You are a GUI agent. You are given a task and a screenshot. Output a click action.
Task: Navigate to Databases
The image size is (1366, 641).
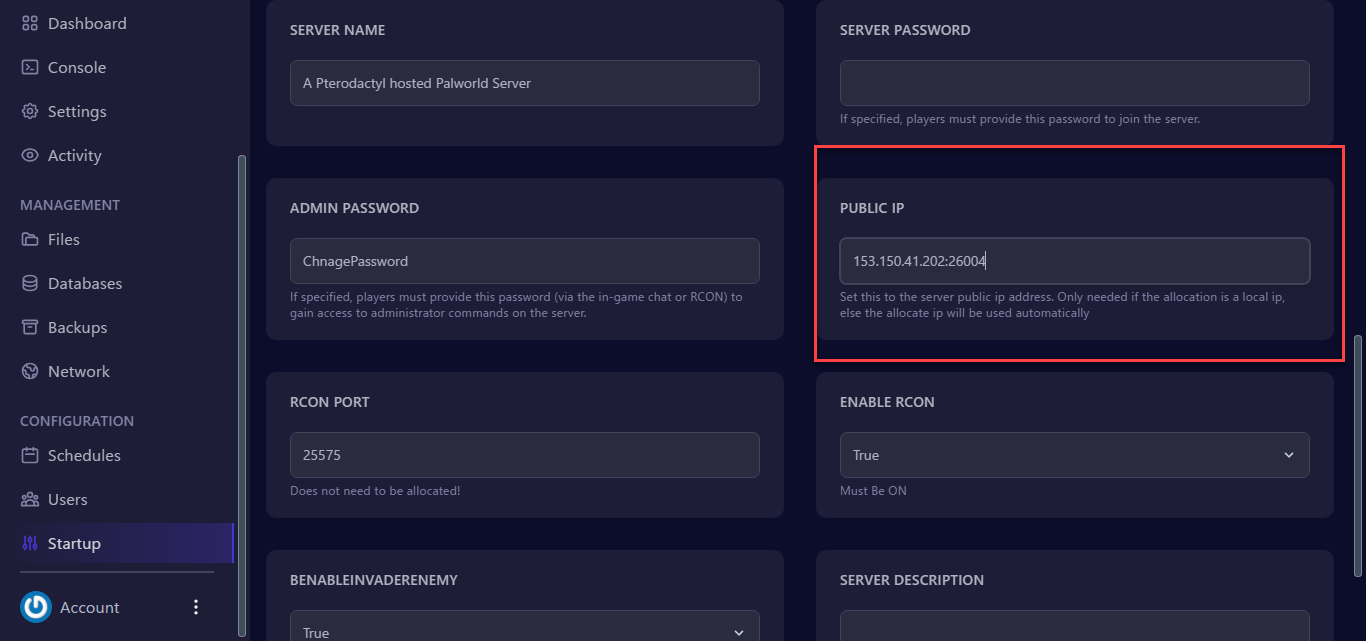click(x=85, y=283)
